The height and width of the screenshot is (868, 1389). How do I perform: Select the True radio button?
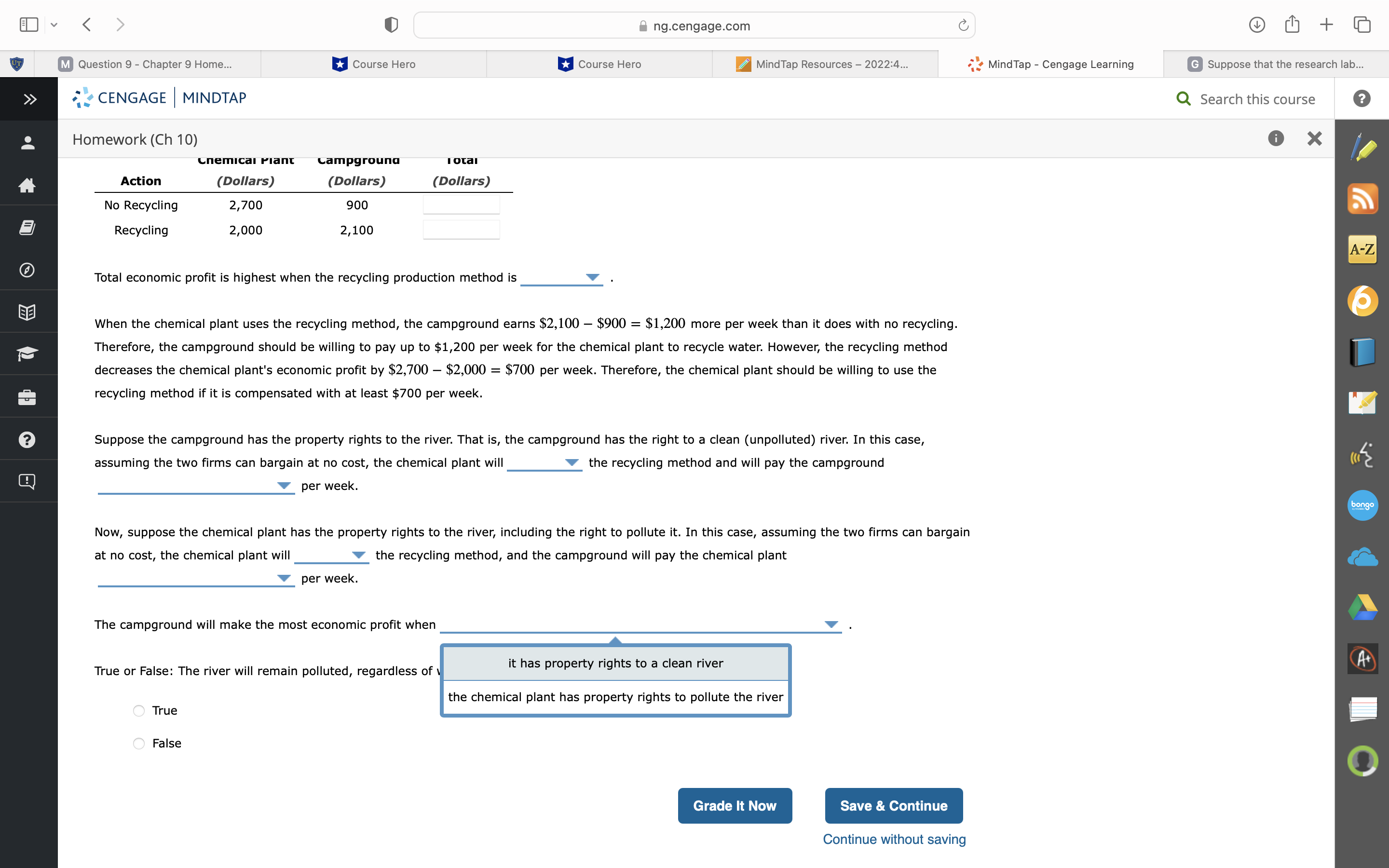[139, 711]
